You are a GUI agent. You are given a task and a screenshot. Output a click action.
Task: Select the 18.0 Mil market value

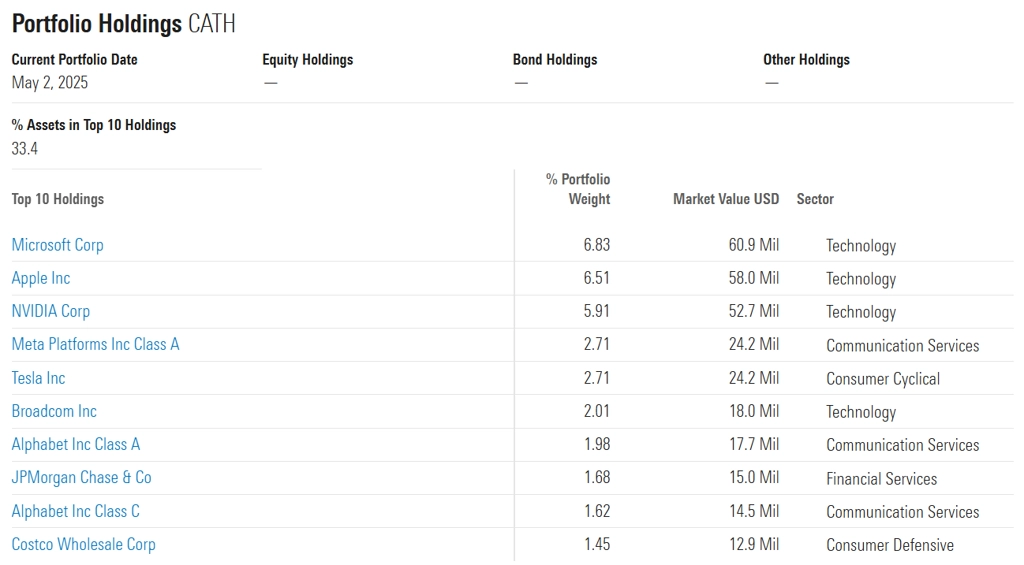pyautogui.click(x=754, y=412)
